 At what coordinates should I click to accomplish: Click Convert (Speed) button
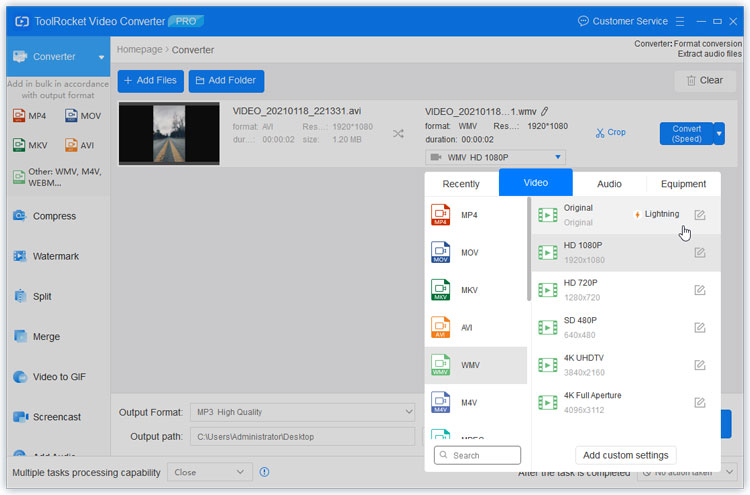point(686,133)
